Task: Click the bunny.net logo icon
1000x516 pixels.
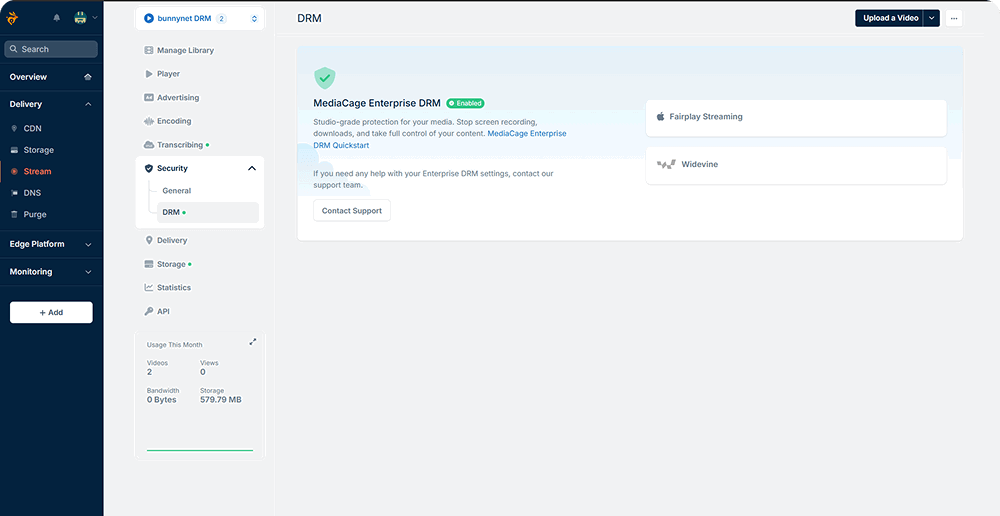Action: (12, 18)
